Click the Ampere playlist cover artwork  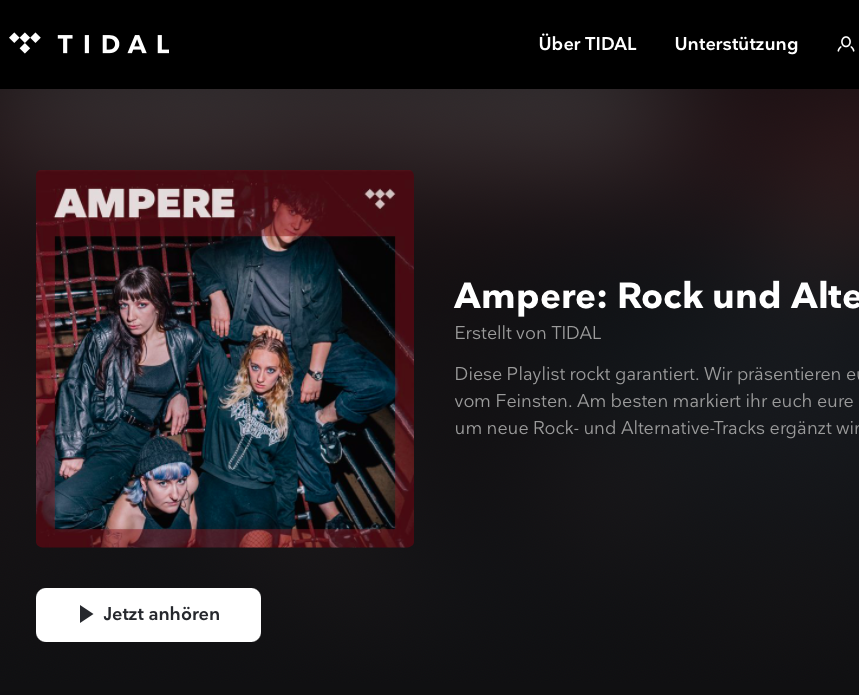[225, 359]
